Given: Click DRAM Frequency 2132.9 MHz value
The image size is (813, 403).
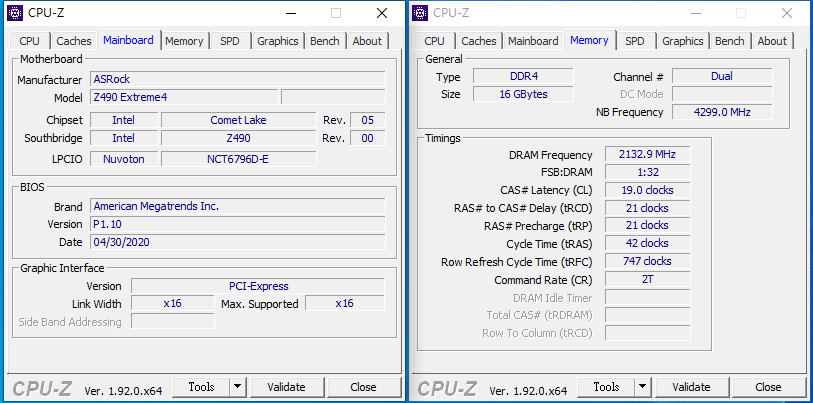Looking at the screenshot, I should (648, 154).
